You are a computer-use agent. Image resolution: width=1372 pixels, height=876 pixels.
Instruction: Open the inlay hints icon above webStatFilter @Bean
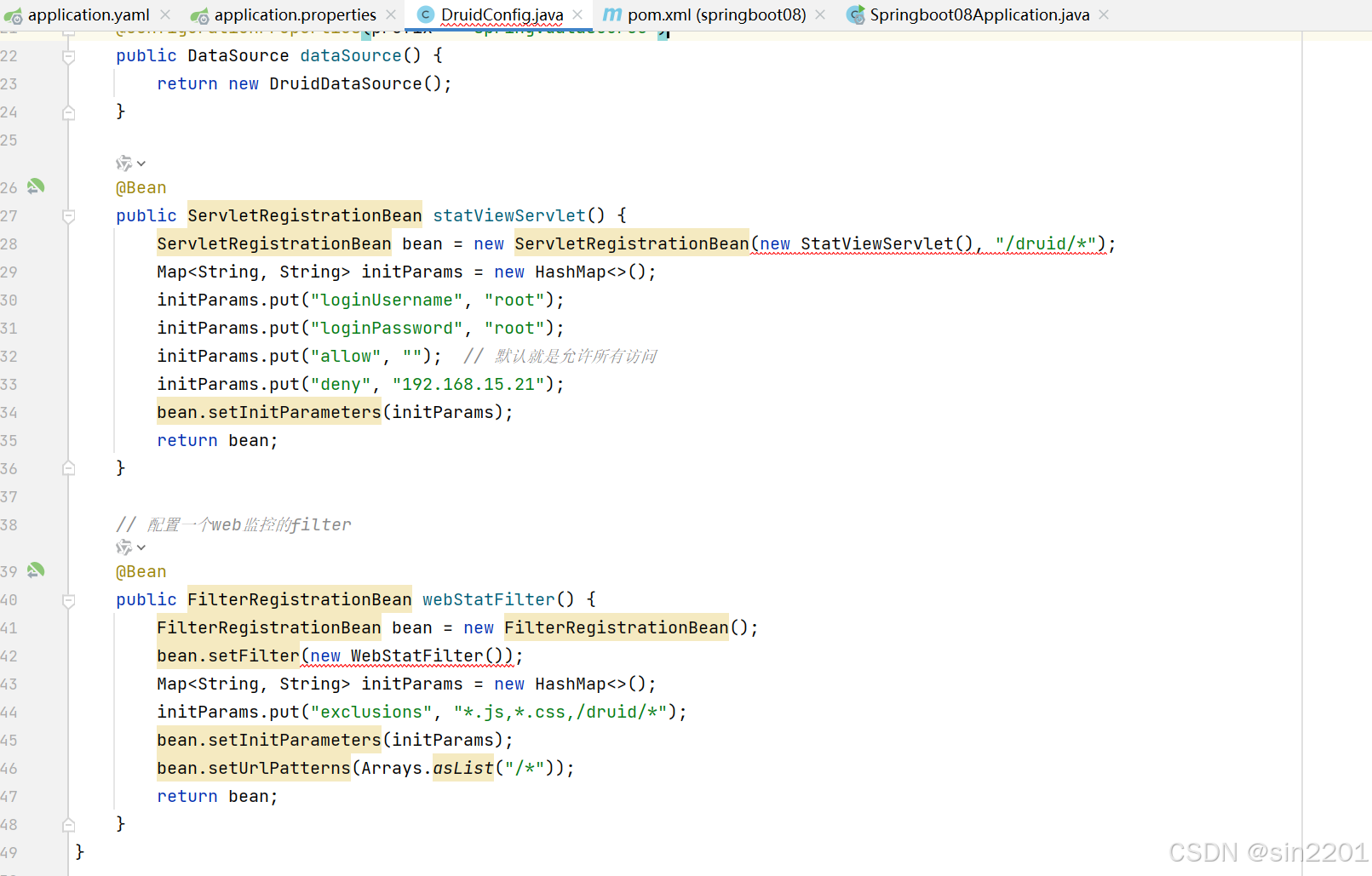point(124,547)
